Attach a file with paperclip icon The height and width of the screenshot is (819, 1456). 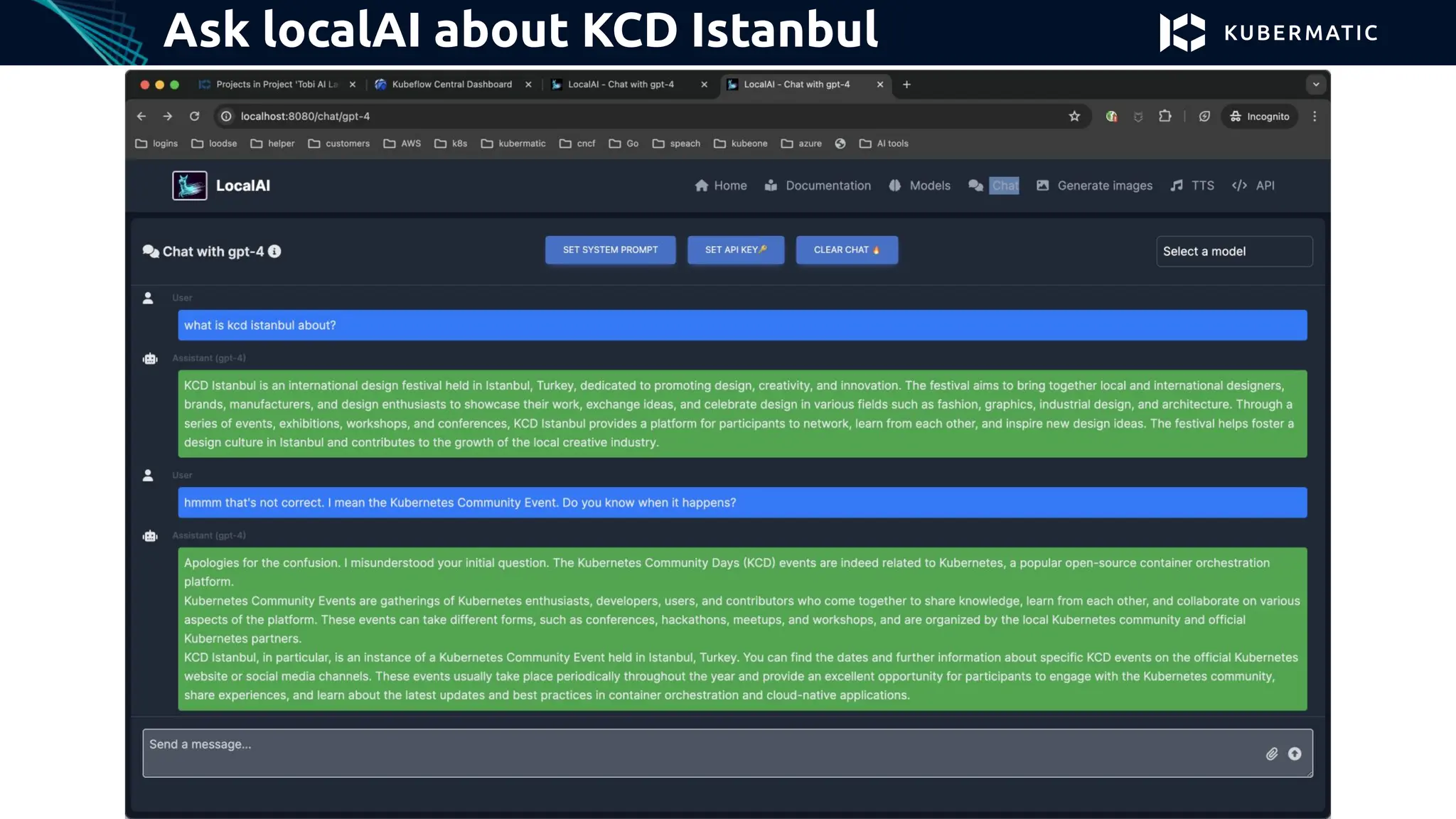point(1272,754)
